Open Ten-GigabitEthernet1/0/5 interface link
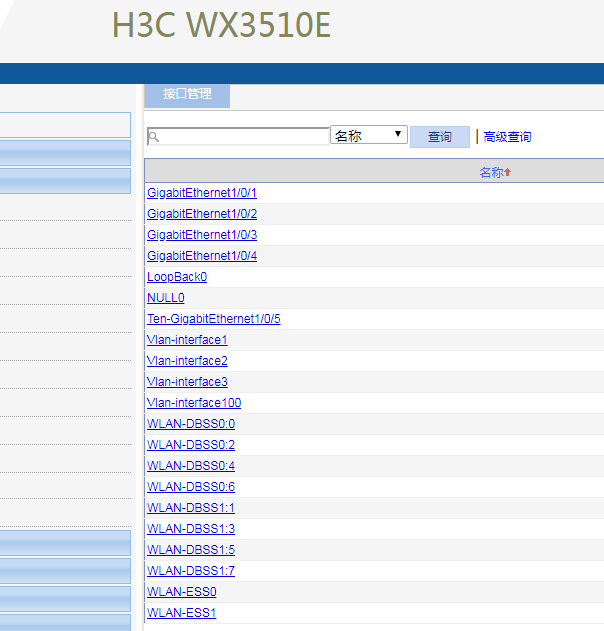This screenshot has width=604, height=631. [214, 319]
